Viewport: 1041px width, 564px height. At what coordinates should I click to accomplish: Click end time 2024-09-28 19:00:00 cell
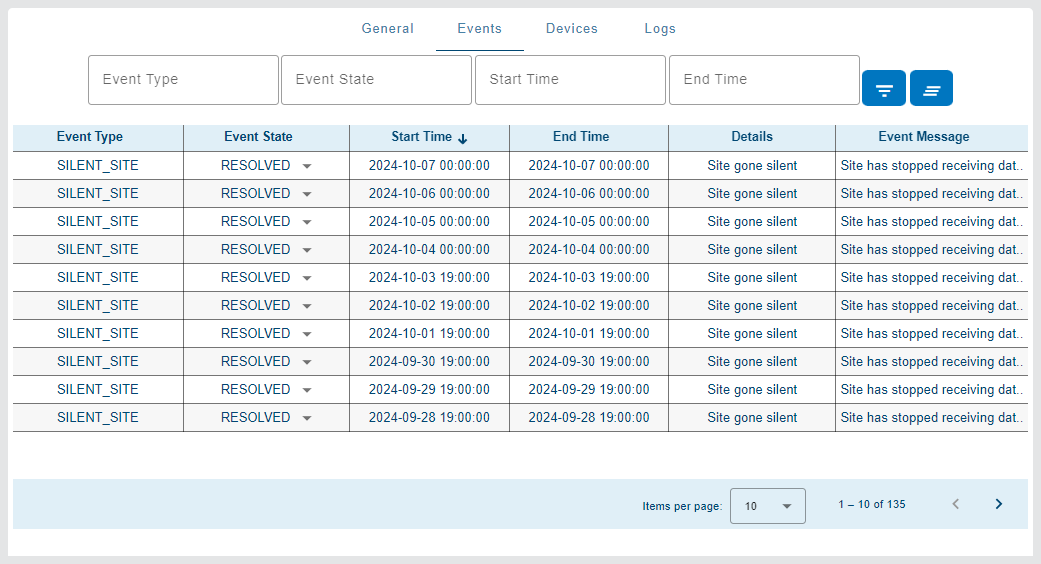coord(589,417)
